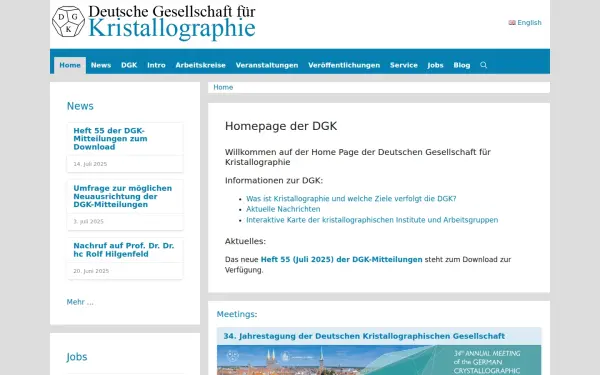The image size is (600, 375).
Task: Click the annual meeting banner image
Action: 379,360
